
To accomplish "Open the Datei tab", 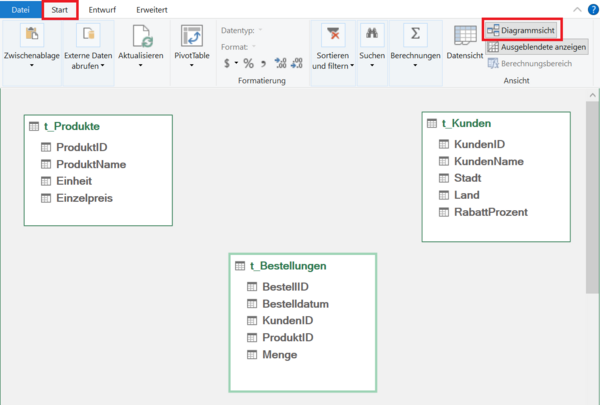I will coord(20,9).
